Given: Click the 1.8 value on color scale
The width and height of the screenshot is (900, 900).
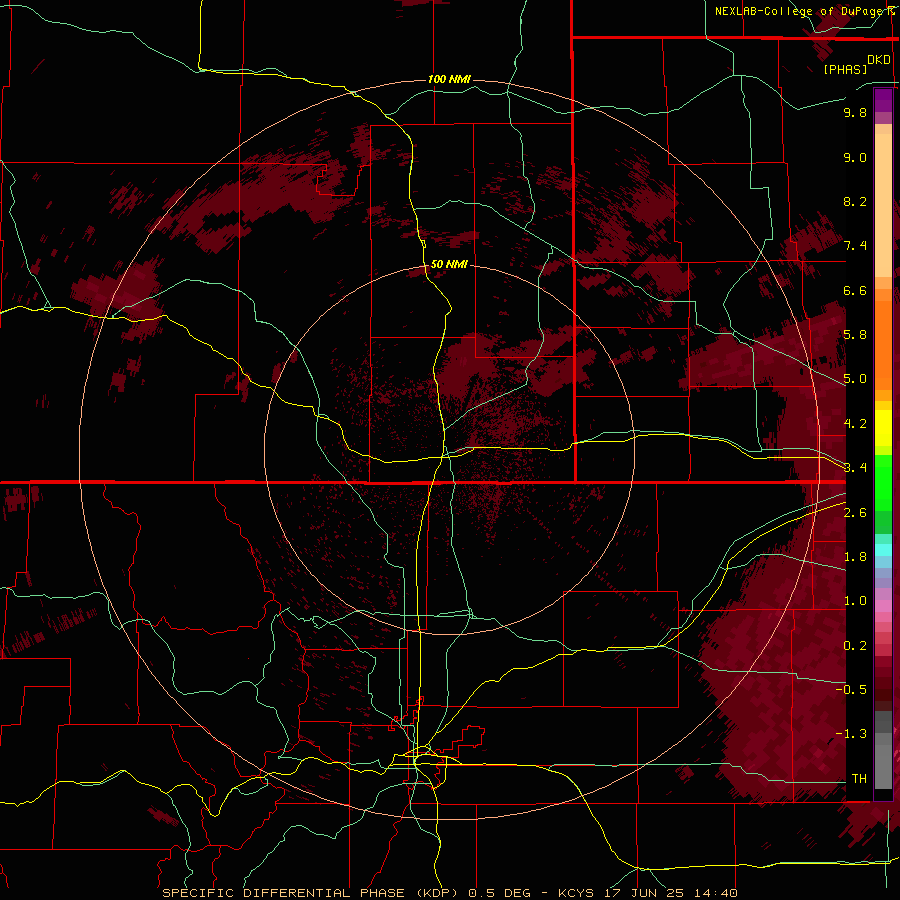Looking at the screenshot, I should [855, 557].
